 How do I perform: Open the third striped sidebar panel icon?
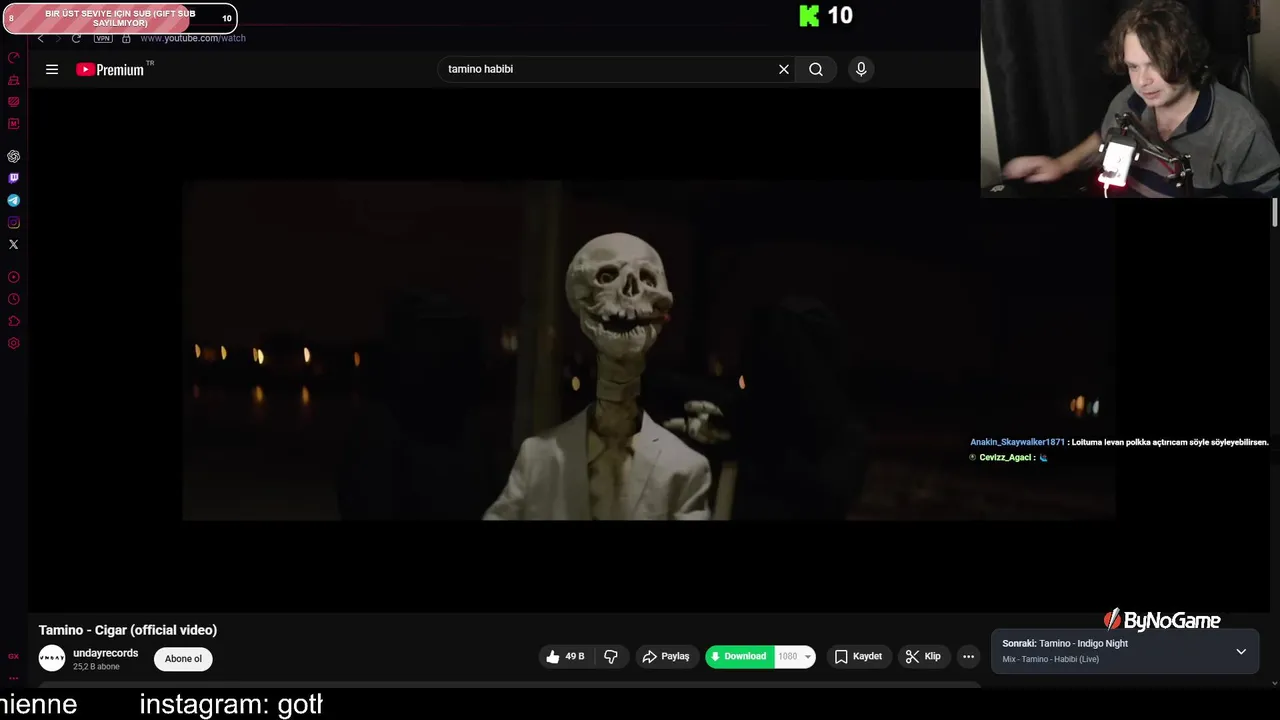[x=14, y=102]
